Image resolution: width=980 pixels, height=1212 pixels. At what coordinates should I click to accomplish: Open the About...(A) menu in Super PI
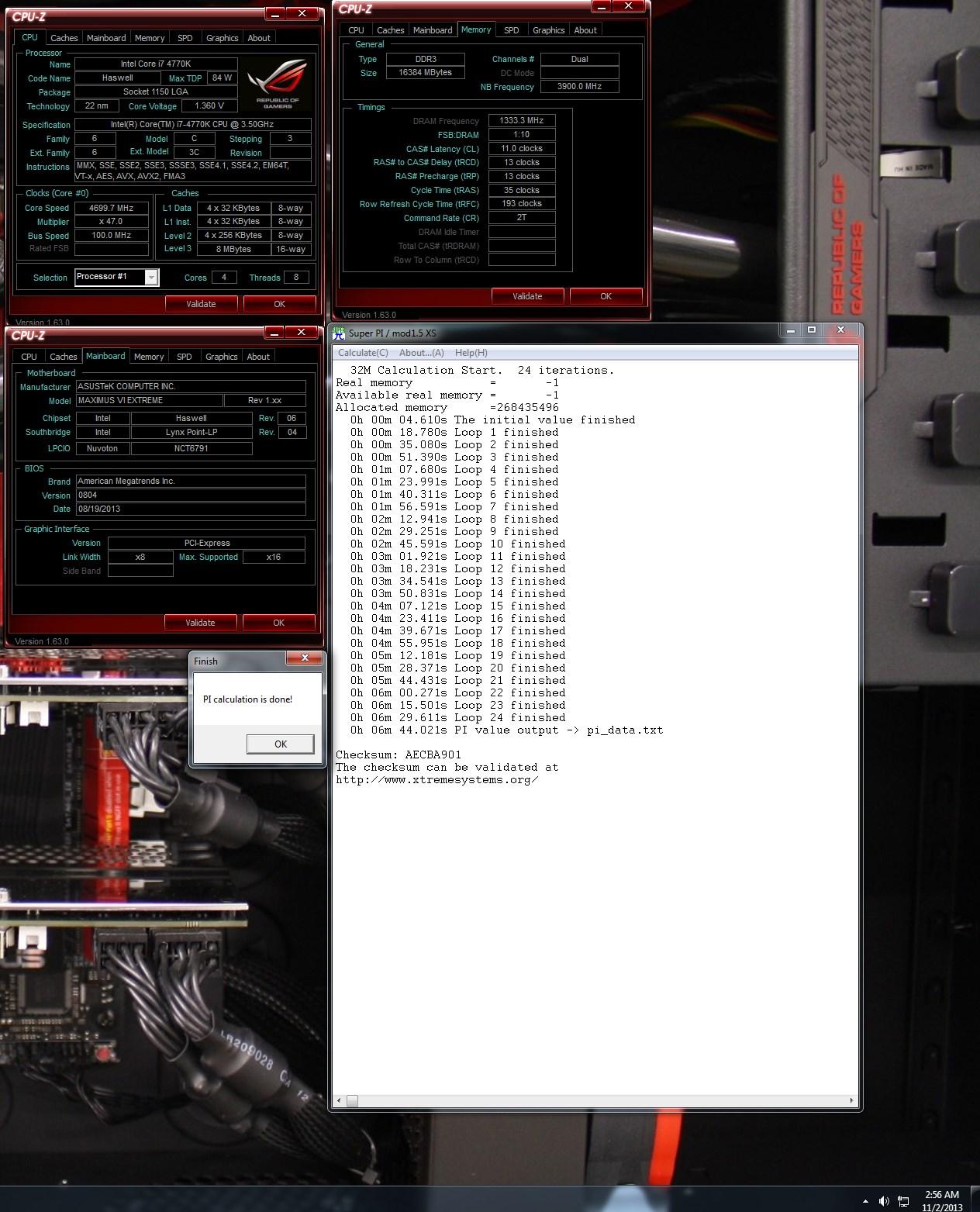422,353
